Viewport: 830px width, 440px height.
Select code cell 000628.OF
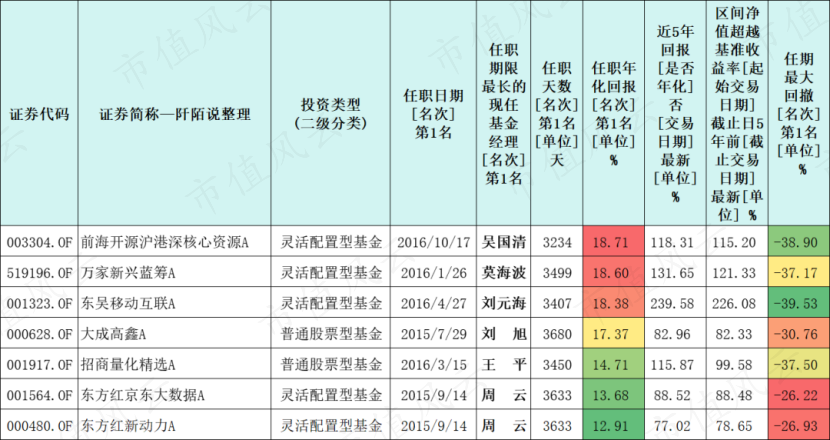39,334
